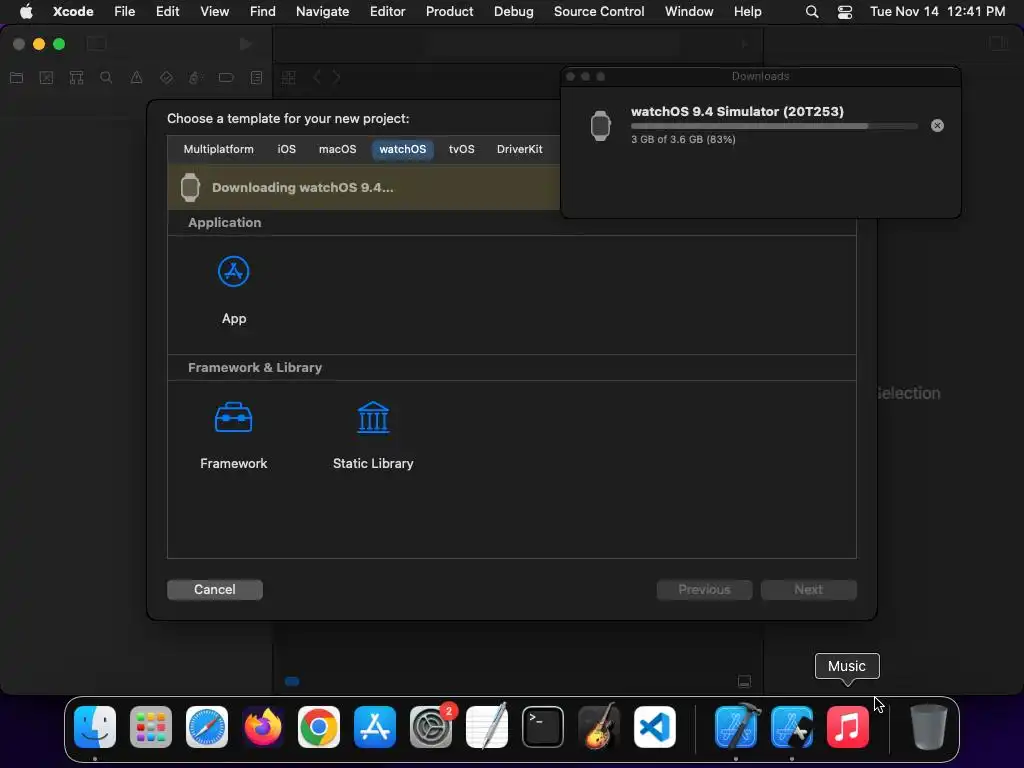Show the source control navigator
1024x768 pixels.
click(x=46, y=78)
